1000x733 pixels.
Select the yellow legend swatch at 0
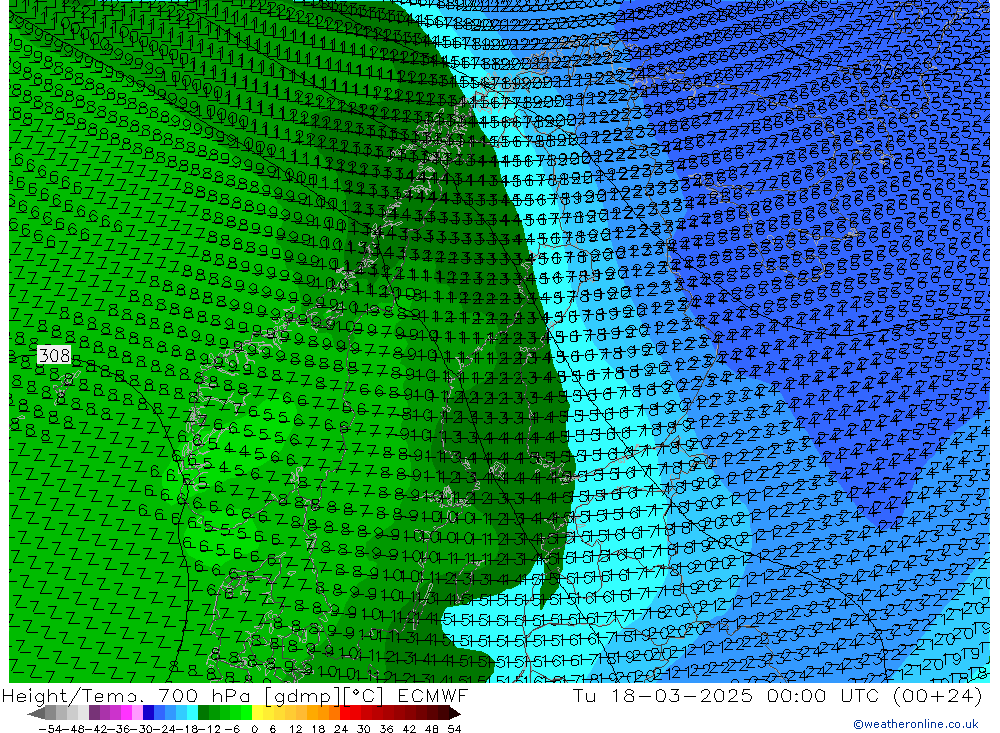coord(257,713)
